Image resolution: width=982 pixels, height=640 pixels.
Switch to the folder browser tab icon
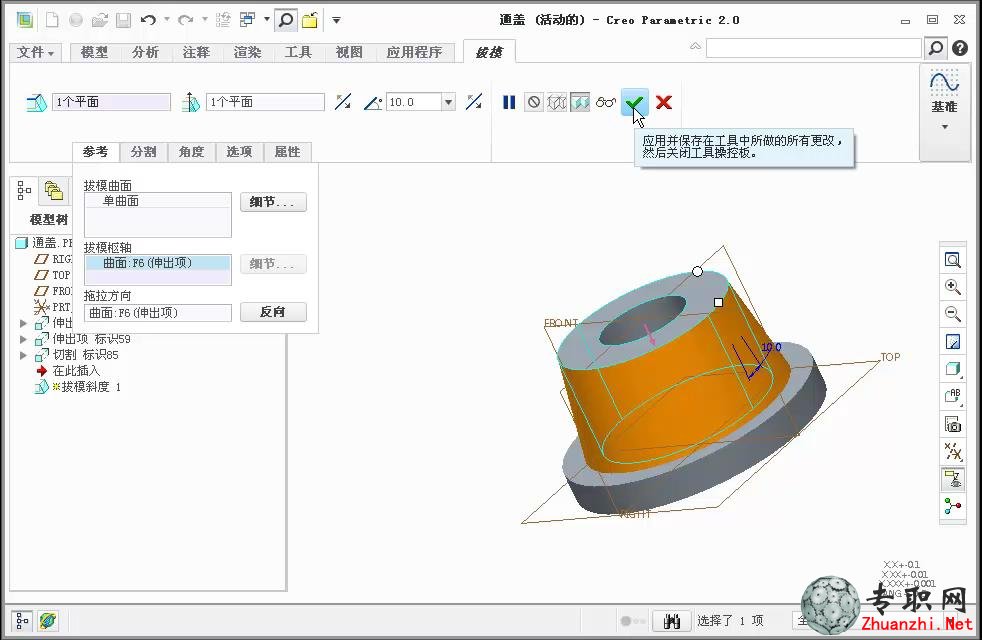point(54,190)
